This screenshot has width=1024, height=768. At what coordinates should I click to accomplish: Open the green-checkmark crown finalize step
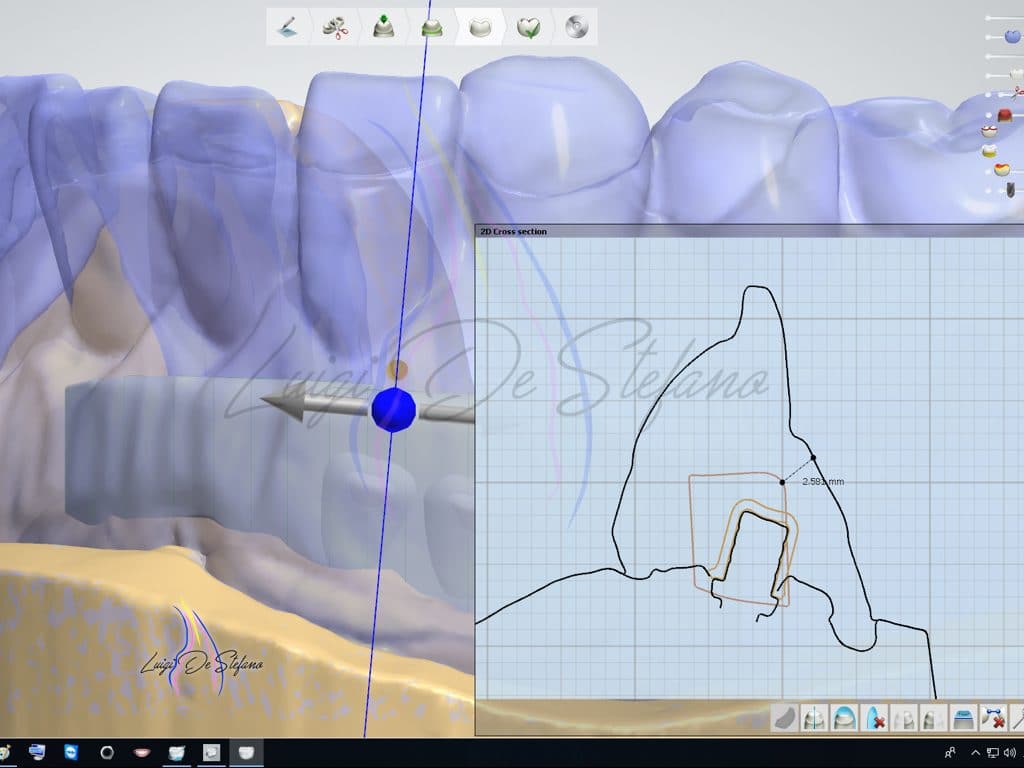(528, 27)
